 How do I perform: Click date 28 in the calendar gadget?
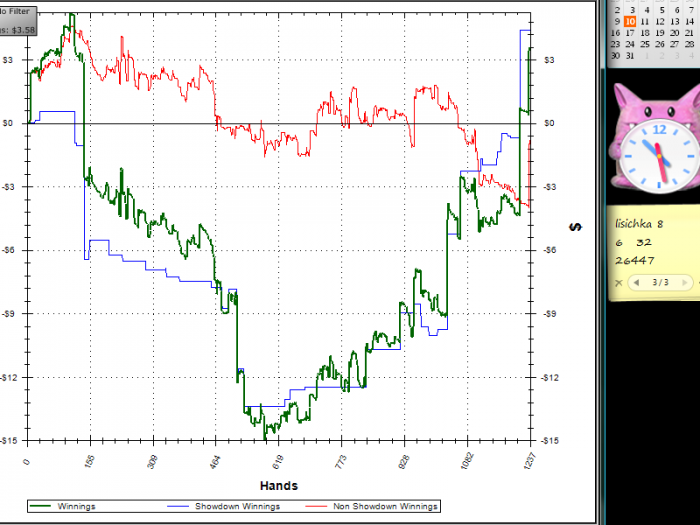[690, 44]
